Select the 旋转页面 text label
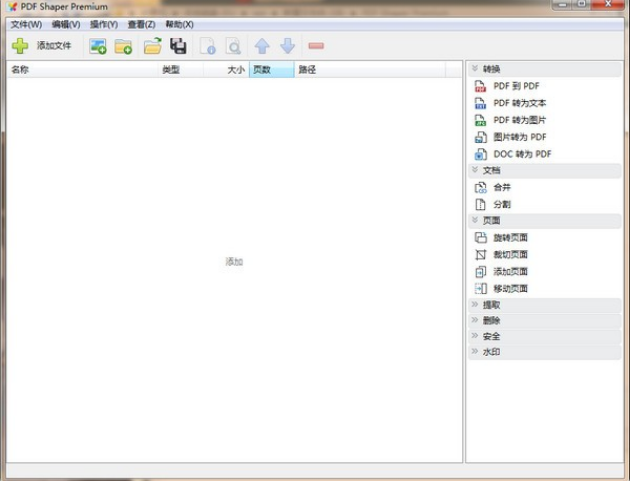630x481 pixels. coord(510,237)
